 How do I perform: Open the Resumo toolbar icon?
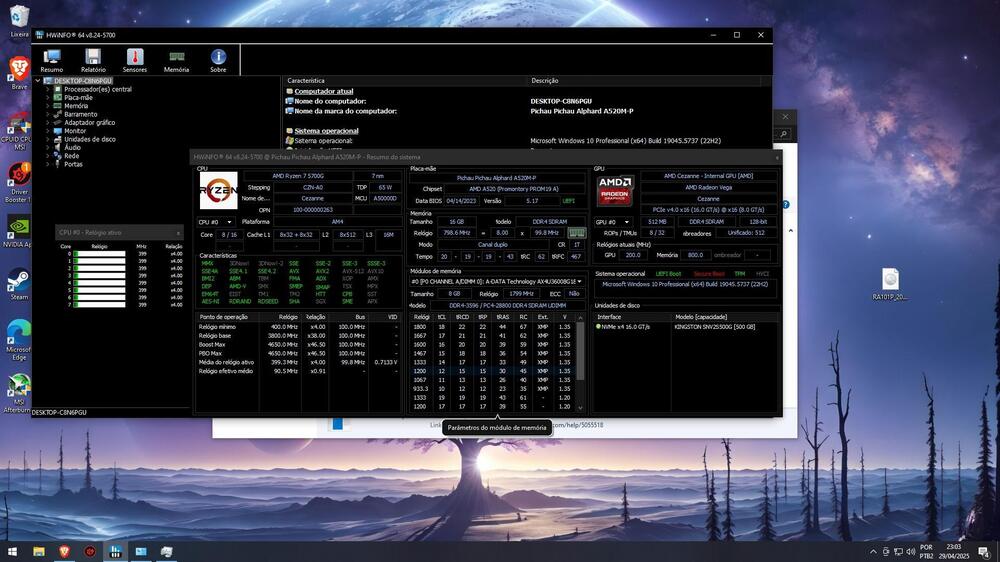click(x=51, y=61)
